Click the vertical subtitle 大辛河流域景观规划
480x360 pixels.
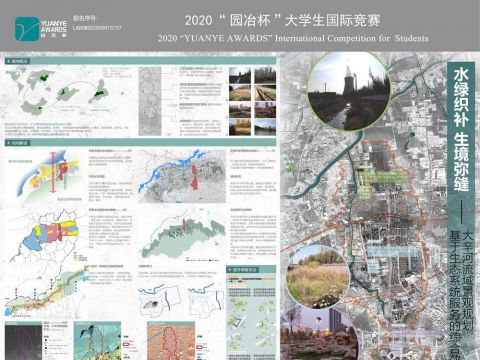click(x=468, y=281)
